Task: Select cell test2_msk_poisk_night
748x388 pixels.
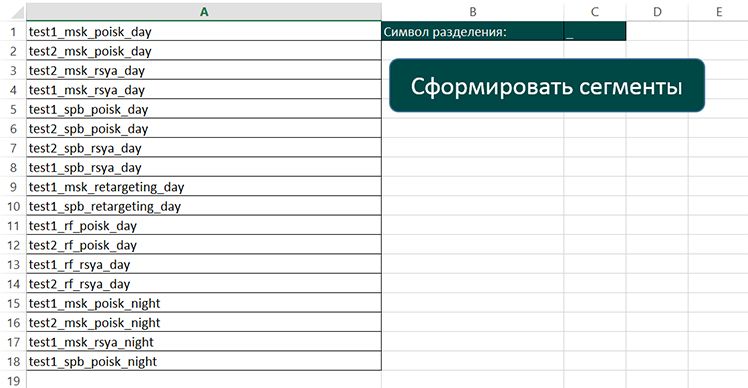Action: point(204,323)
